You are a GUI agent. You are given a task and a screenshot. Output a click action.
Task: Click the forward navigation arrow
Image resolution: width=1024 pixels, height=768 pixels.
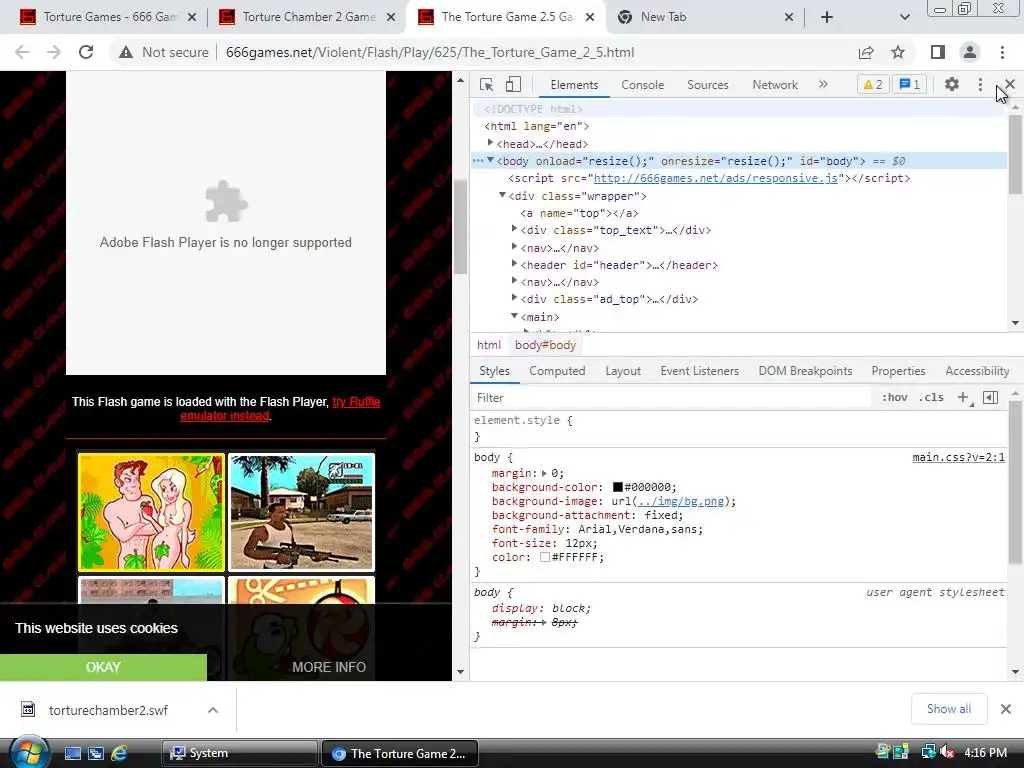[x=54, y=52]
